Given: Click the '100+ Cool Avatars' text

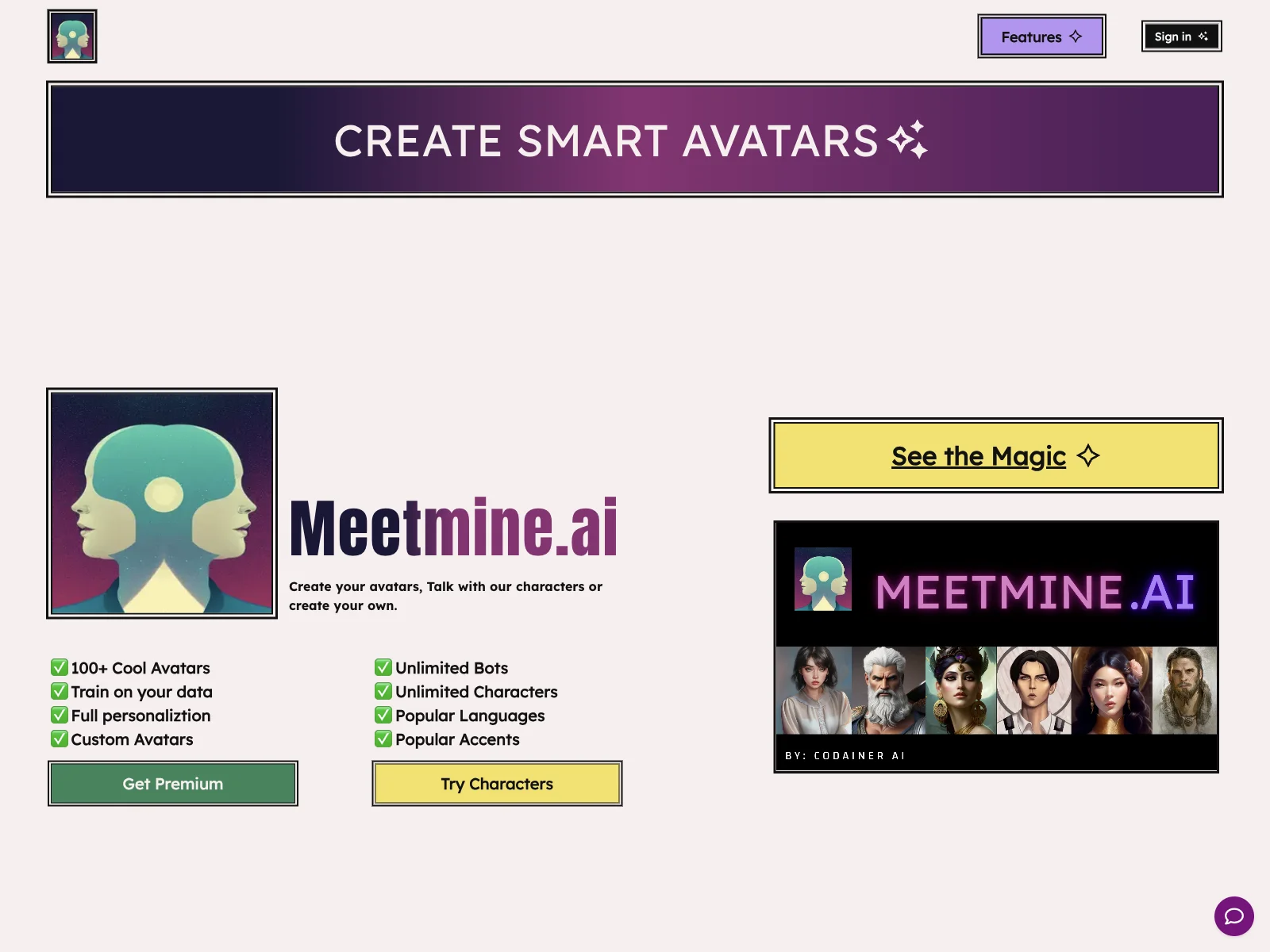Looking at the screenshot, I should coord(140,668).
